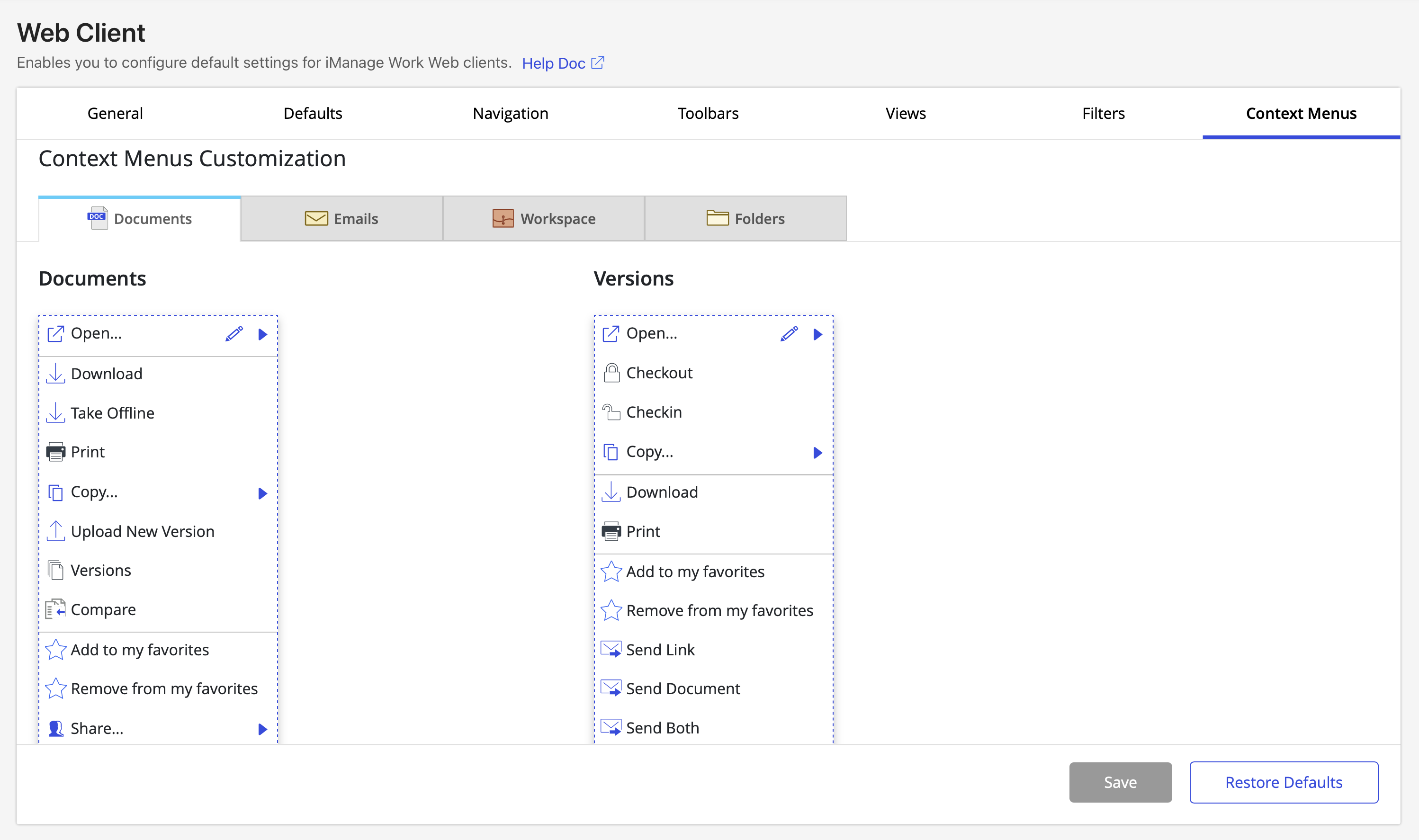This screenshot has height=840, width=1419.
Task: Click the Take Offline menu entry
Action: (x=158, y=412)
